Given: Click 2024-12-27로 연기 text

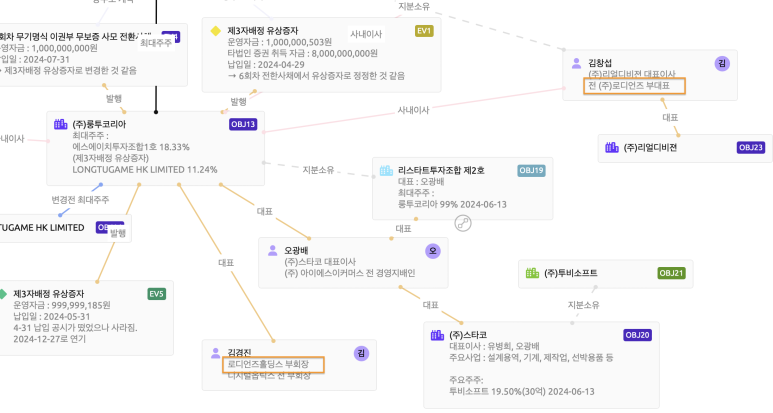Looking at the screenshot, I should tap(49, 339).
